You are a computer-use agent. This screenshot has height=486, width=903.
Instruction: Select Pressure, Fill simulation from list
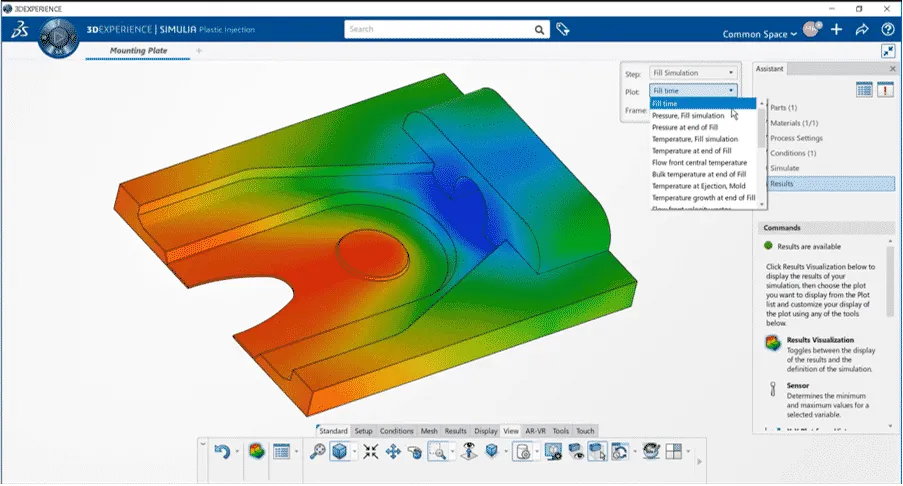click(x=688, y=116)
